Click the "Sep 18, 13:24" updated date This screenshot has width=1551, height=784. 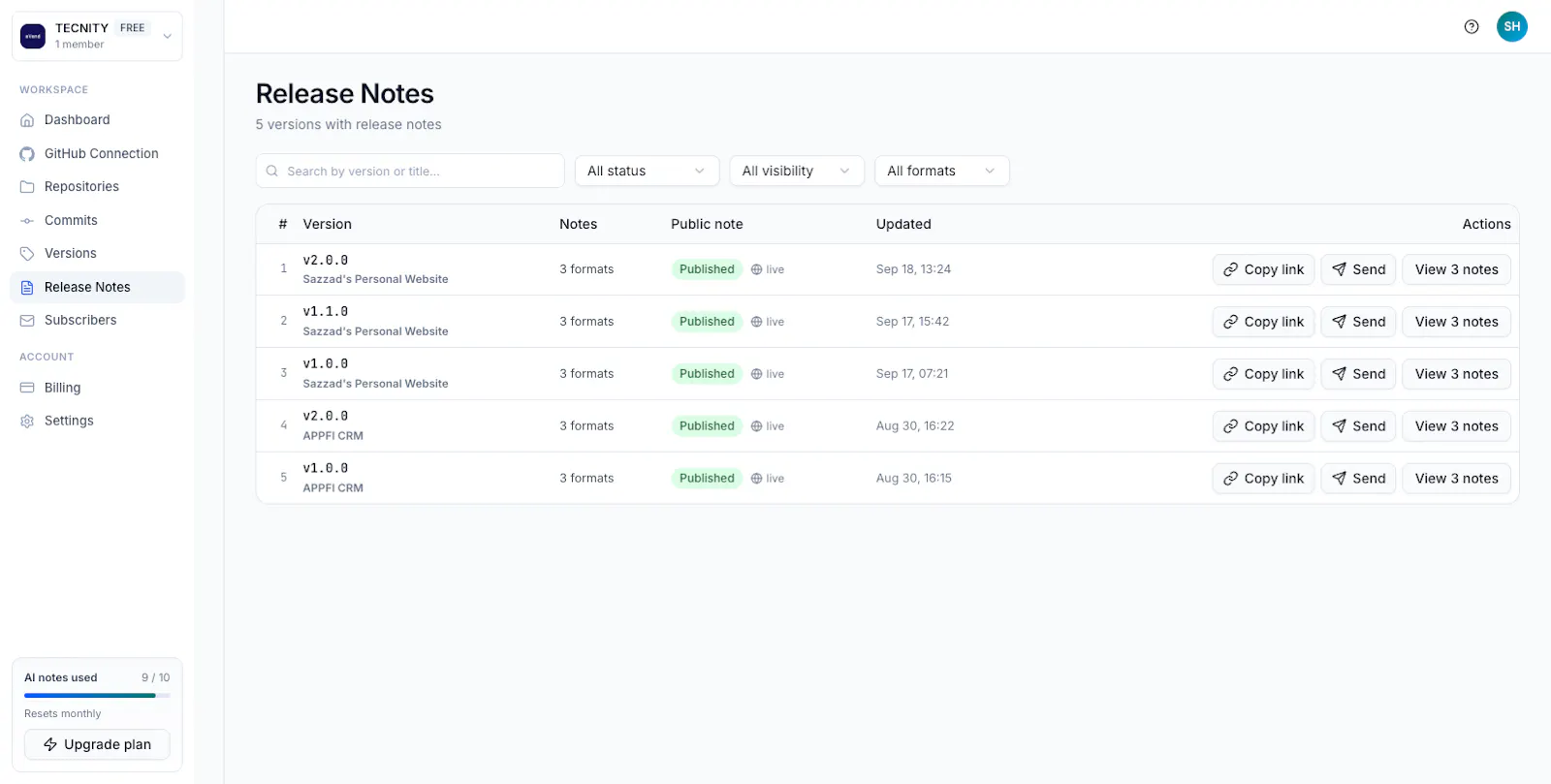[913, 269]
